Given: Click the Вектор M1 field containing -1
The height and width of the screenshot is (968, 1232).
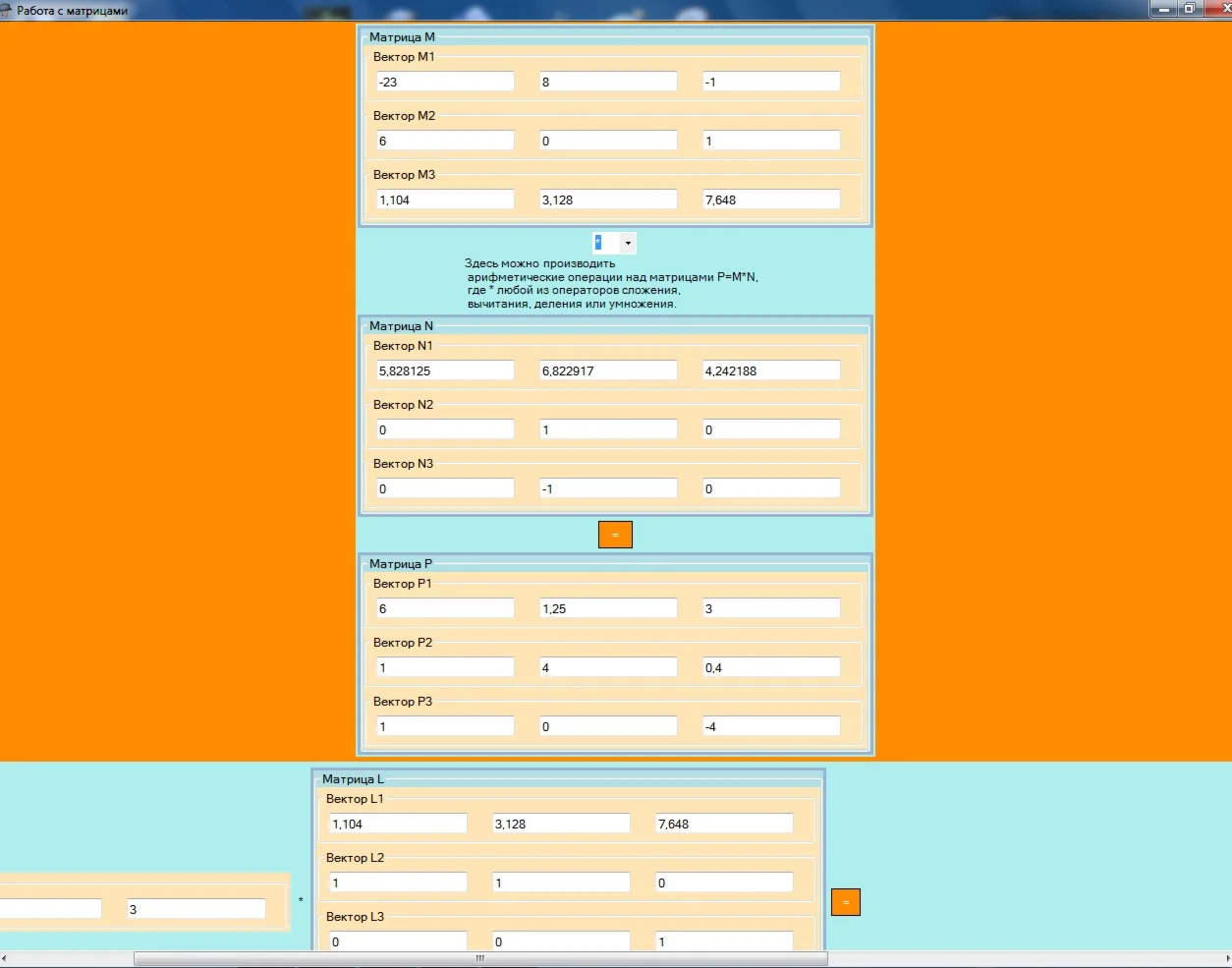Looking at the screenshot, I should pos(771,82).
